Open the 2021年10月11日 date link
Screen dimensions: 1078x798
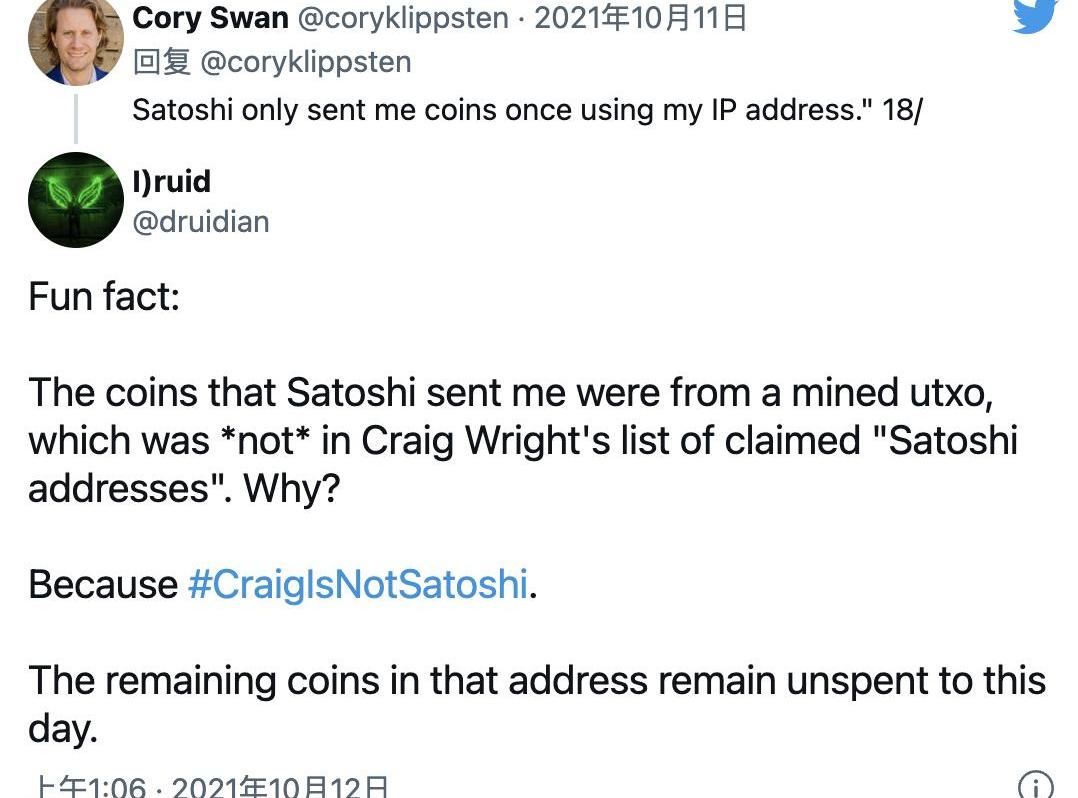(x=641, y=18)
